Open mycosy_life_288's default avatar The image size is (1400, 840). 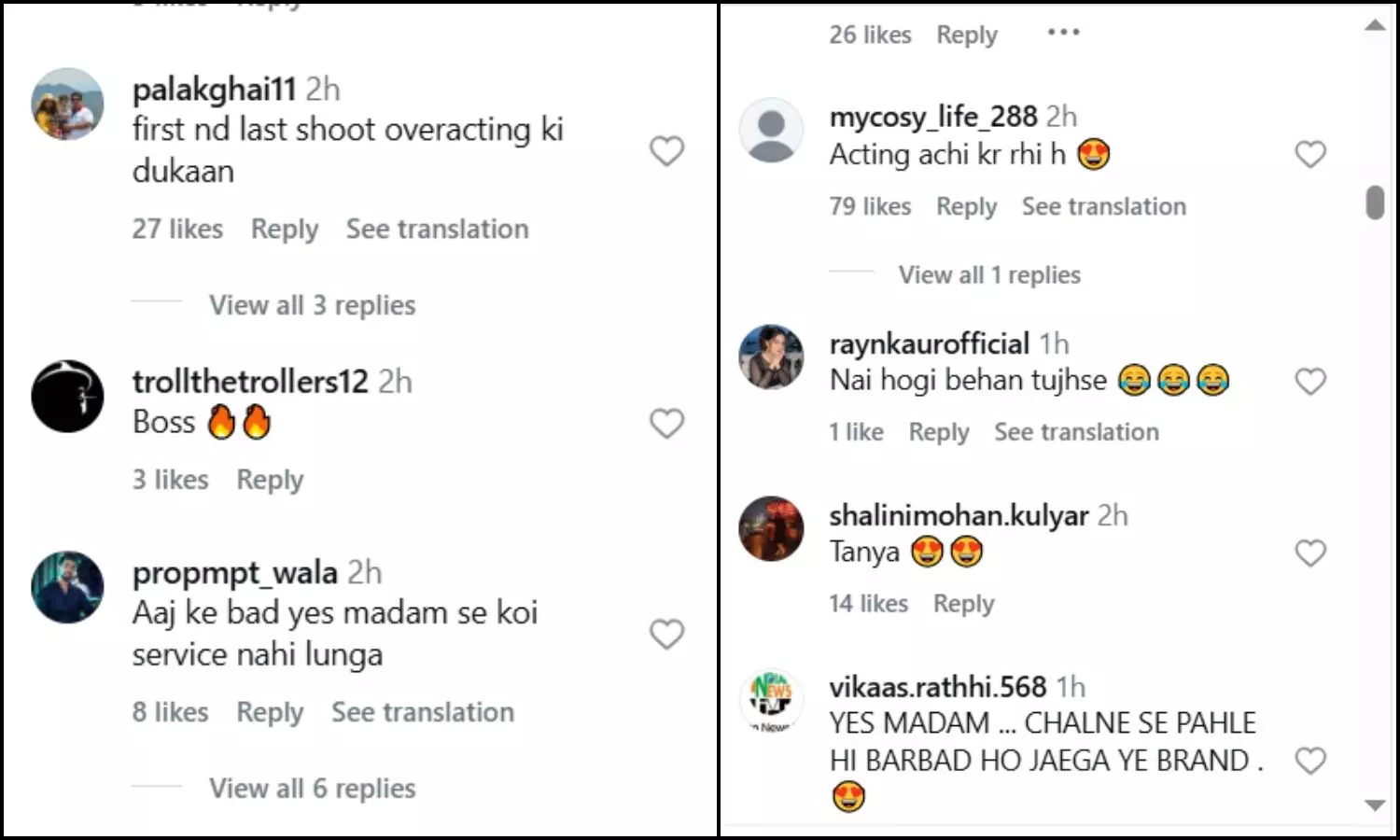point(771,130)
